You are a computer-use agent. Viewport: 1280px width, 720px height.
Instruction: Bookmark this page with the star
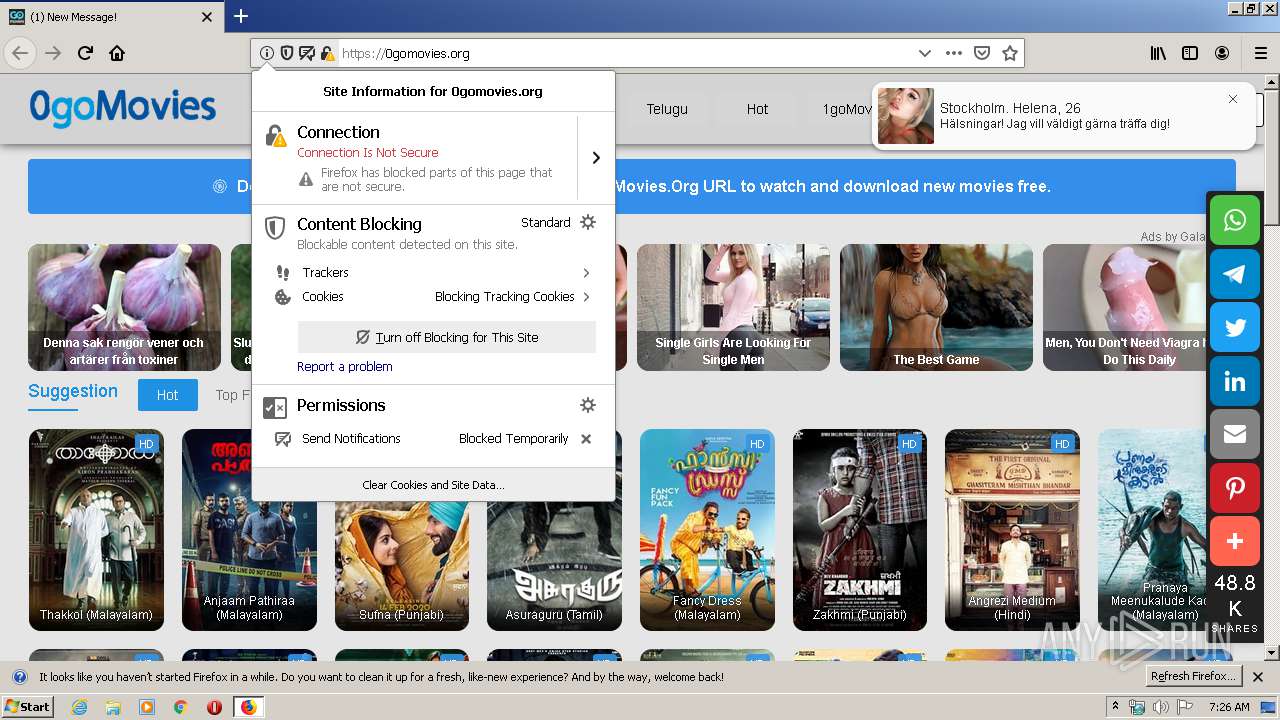pos(1010,53)
